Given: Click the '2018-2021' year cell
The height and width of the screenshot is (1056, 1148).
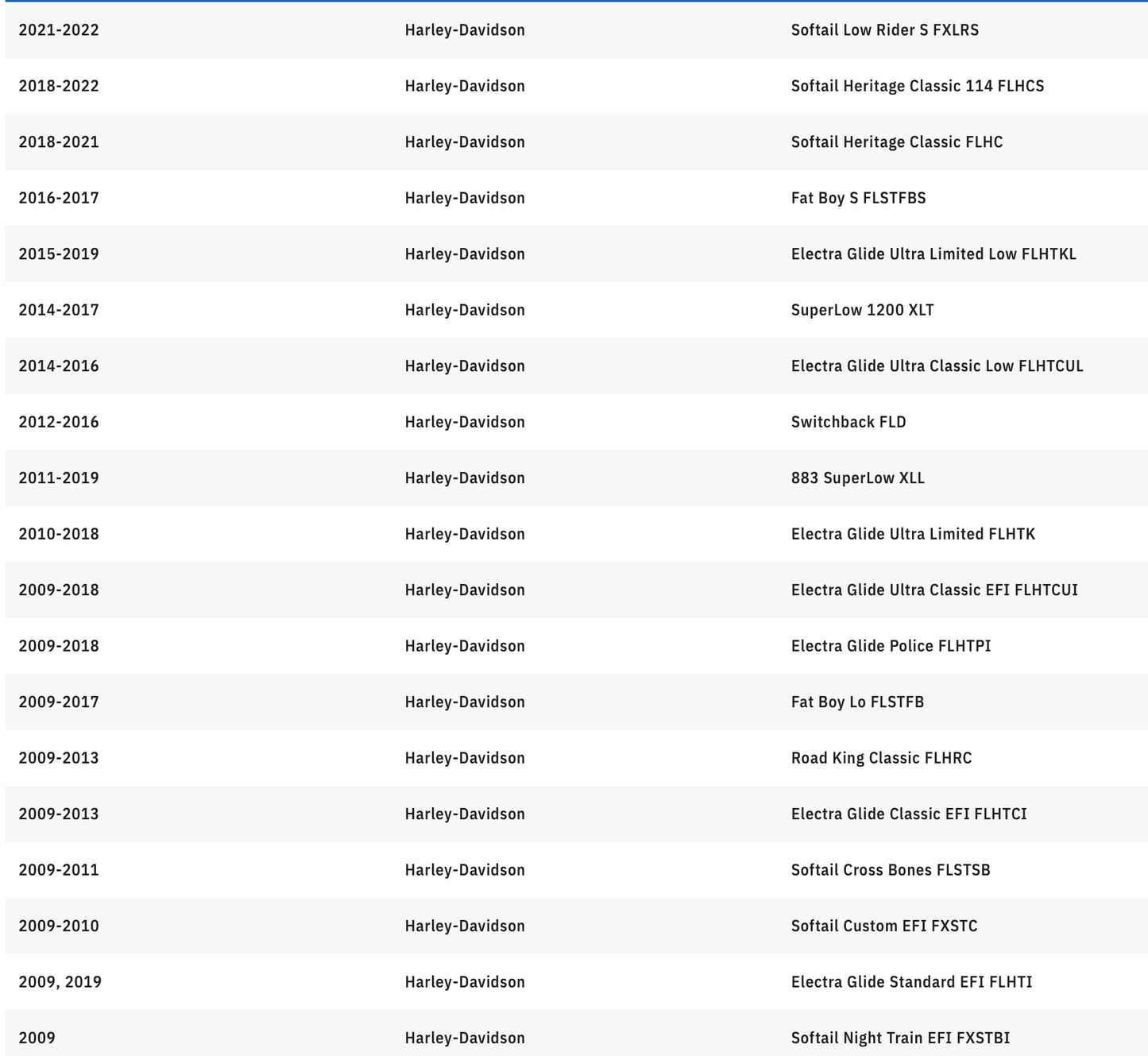Looking at the screenshot, I should pos(59,142).
